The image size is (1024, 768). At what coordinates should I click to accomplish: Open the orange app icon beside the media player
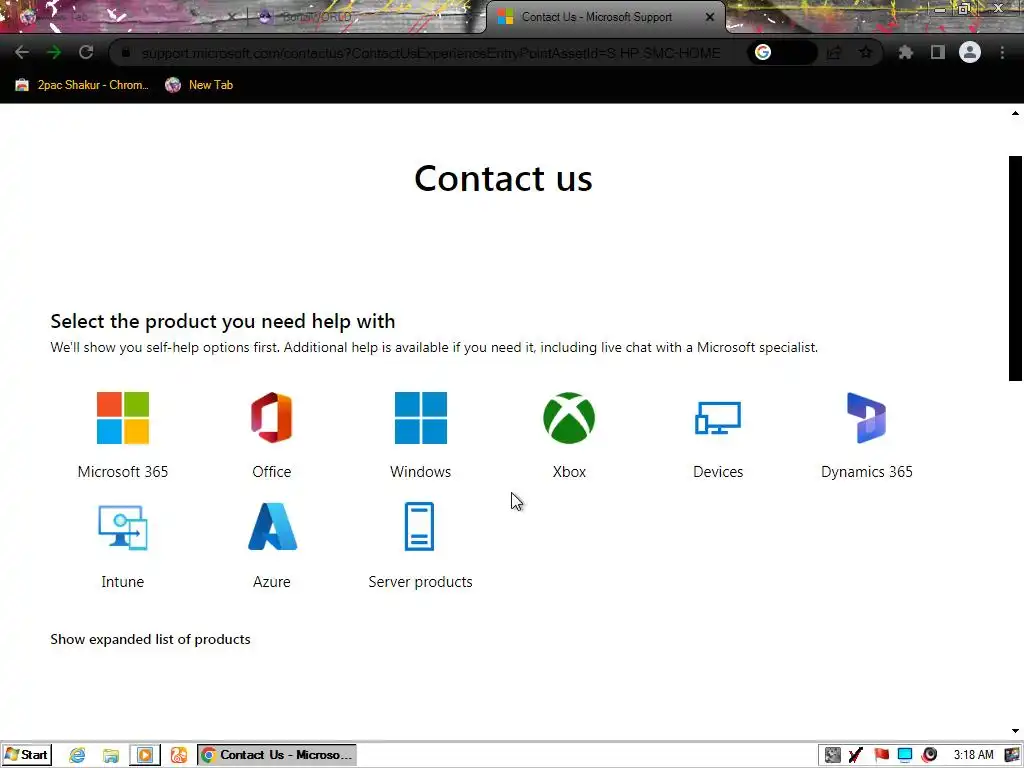(x=179, y=755)
